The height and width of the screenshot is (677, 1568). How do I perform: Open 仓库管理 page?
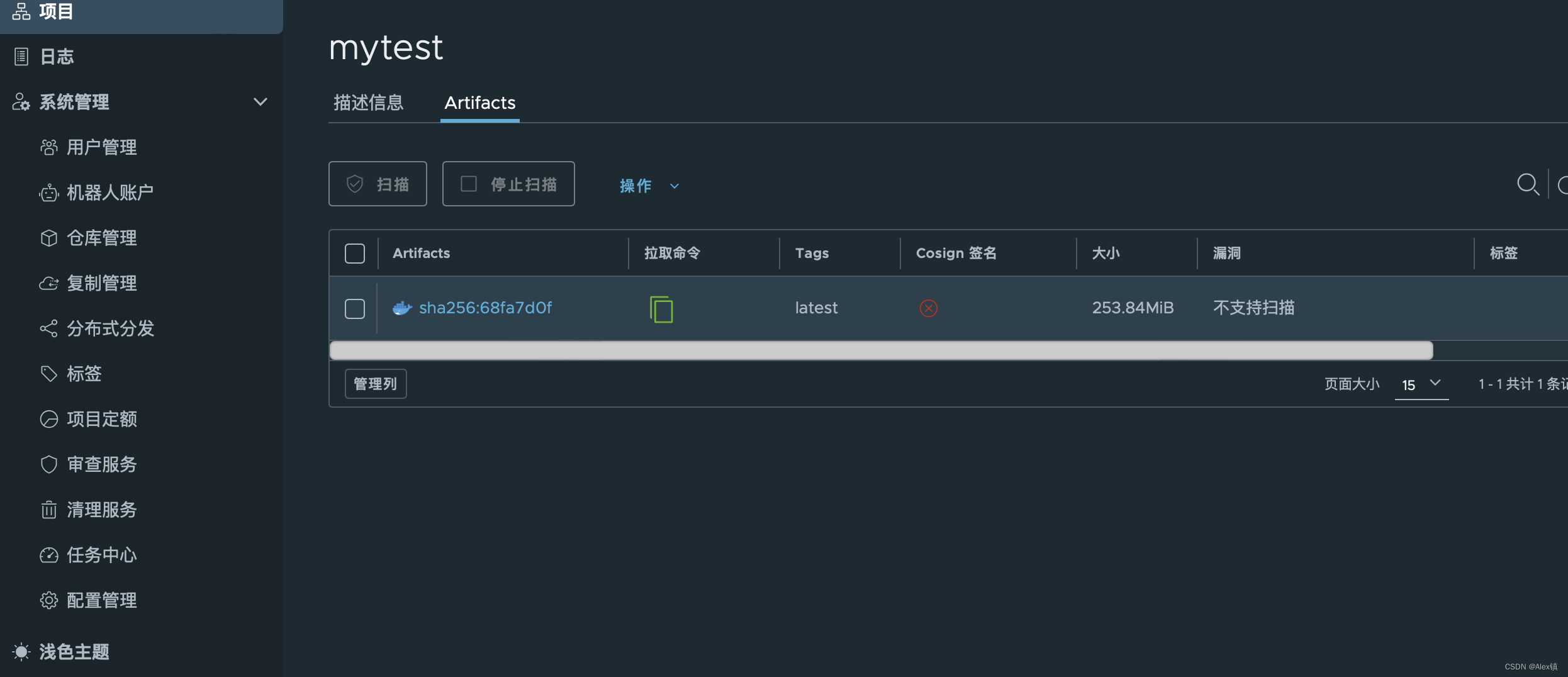pos(101,238)
